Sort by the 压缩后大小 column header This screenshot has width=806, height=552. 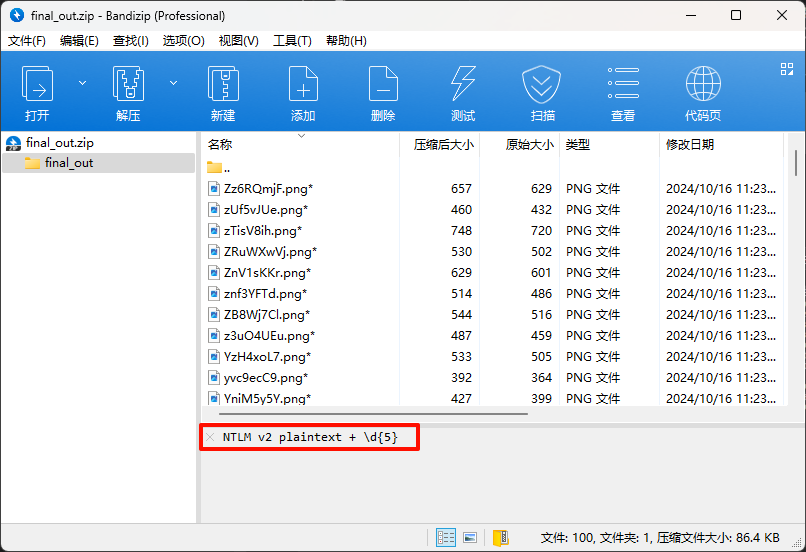click(x=444, y=145)
